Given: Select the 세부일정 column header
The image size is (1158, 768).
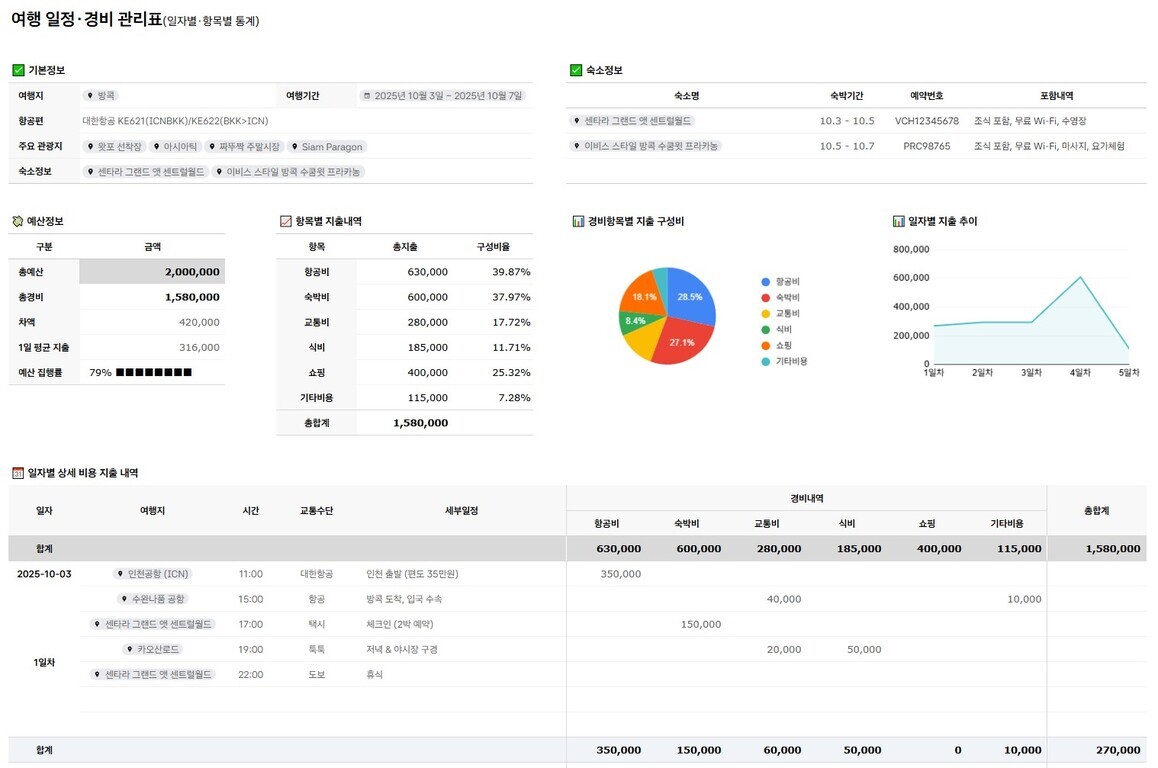Looking at the screenshot, I should click(461, 510).
